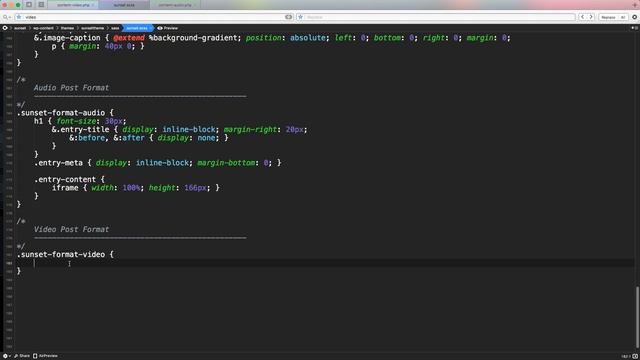
Task: Click the clear/wrap icon at the find field end
Action: [x=289, y=17]
